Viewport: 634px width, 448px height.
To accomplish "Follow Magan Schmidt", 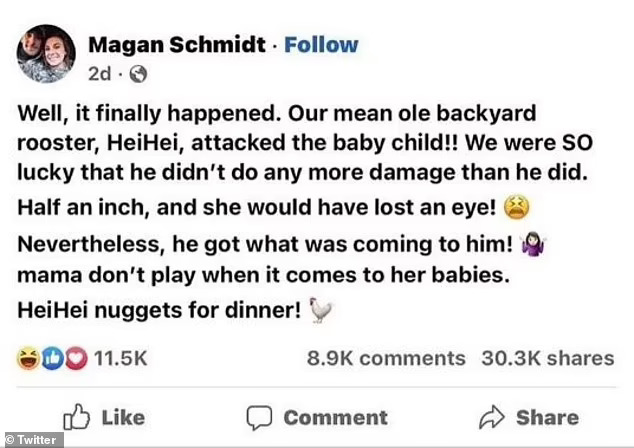I will click(320, 44).
